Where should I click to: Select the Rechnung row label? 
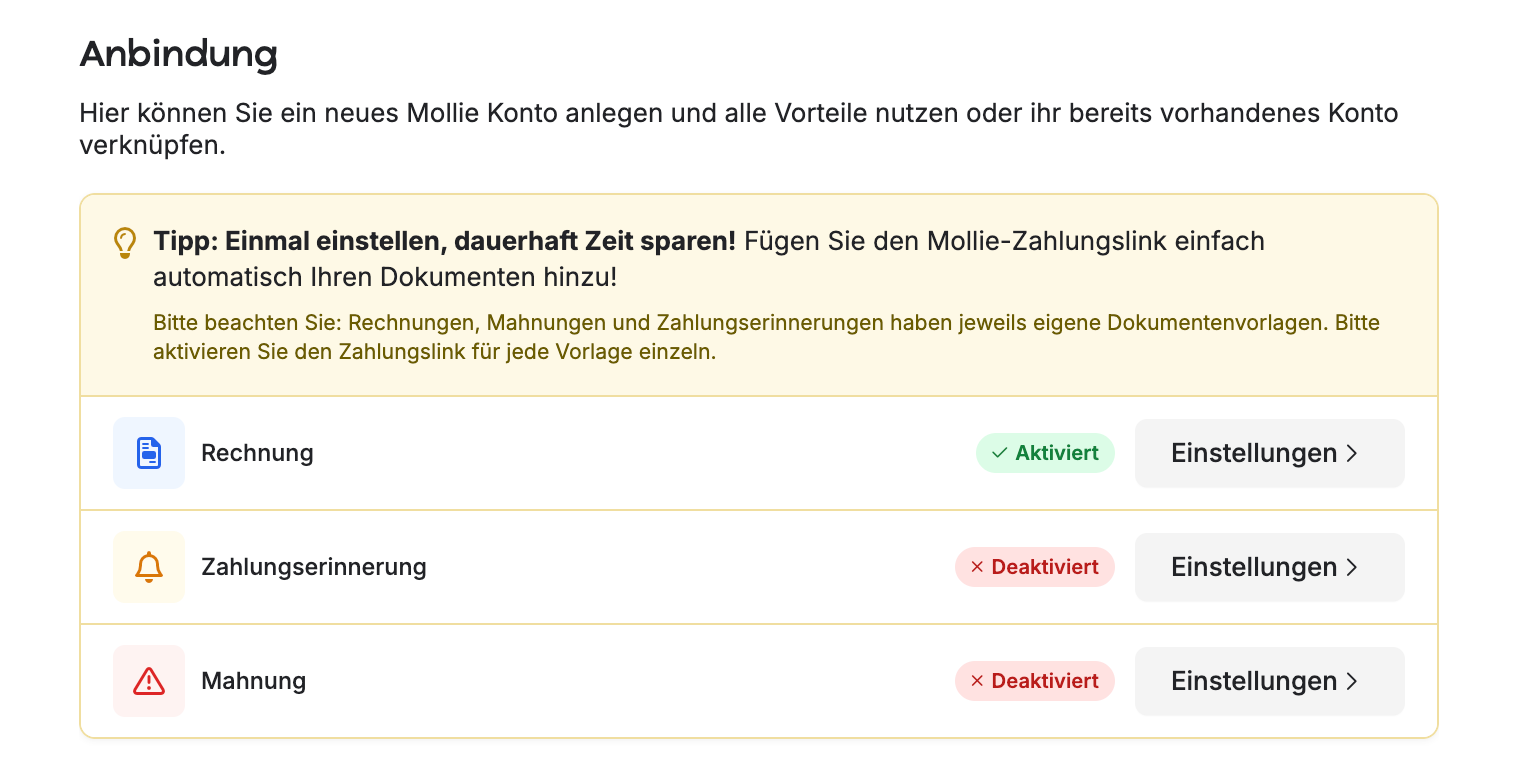coord(257,453)
